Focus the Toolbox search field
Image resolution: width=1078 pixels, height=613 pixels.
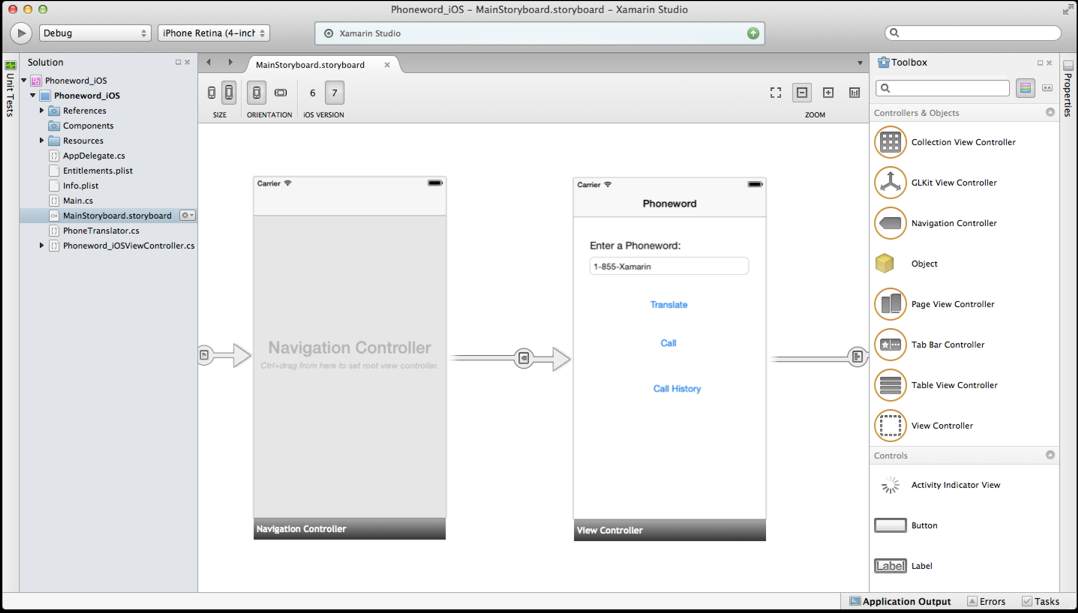point(943,88)
